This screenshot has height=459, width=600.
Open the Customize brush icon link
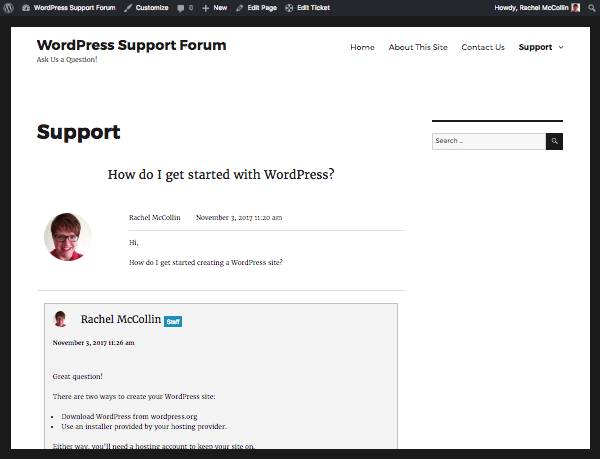point(129,7)
